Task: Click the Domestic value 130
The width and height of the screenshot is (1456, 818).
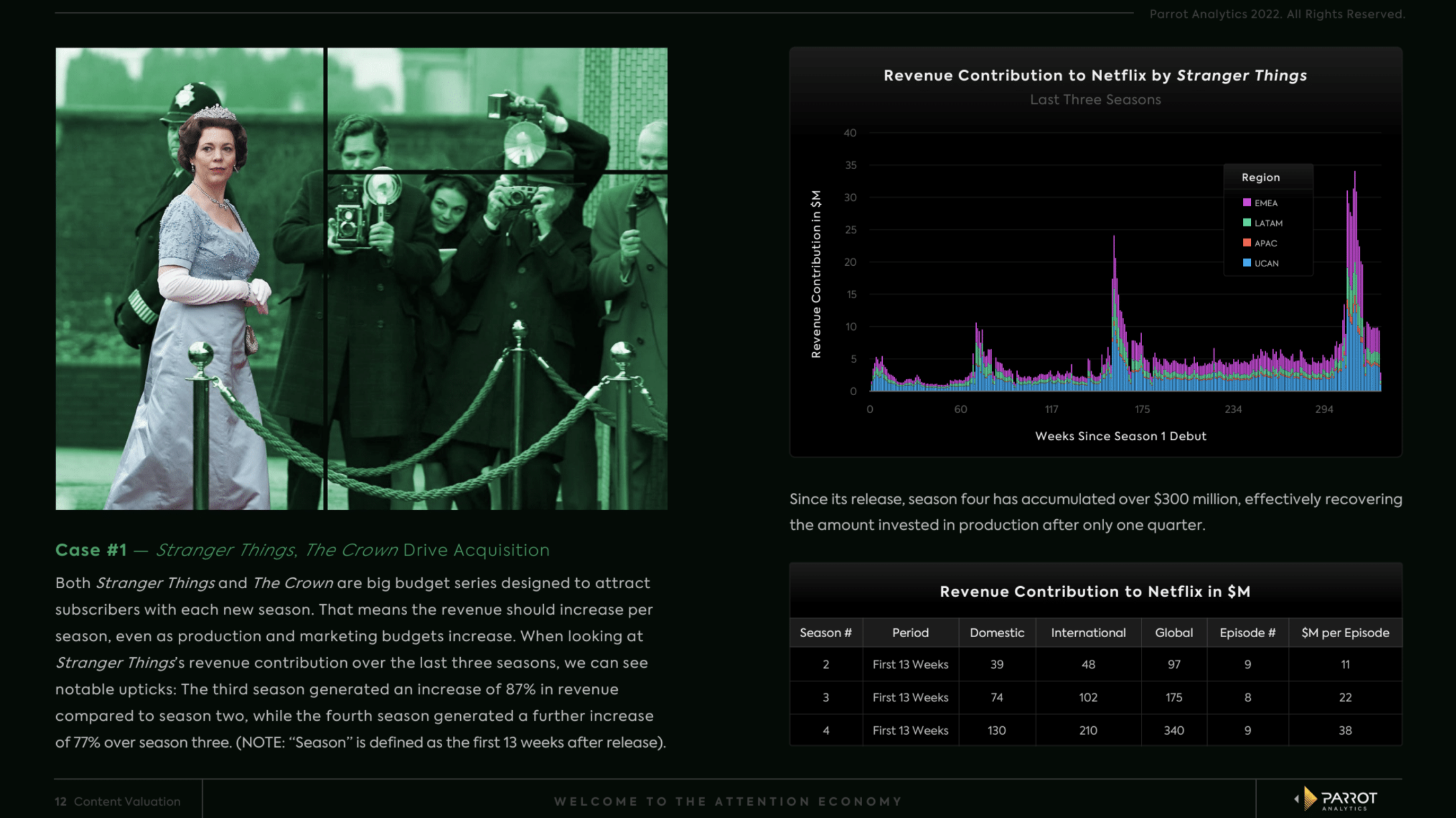Action: click(x=996, y=730)
